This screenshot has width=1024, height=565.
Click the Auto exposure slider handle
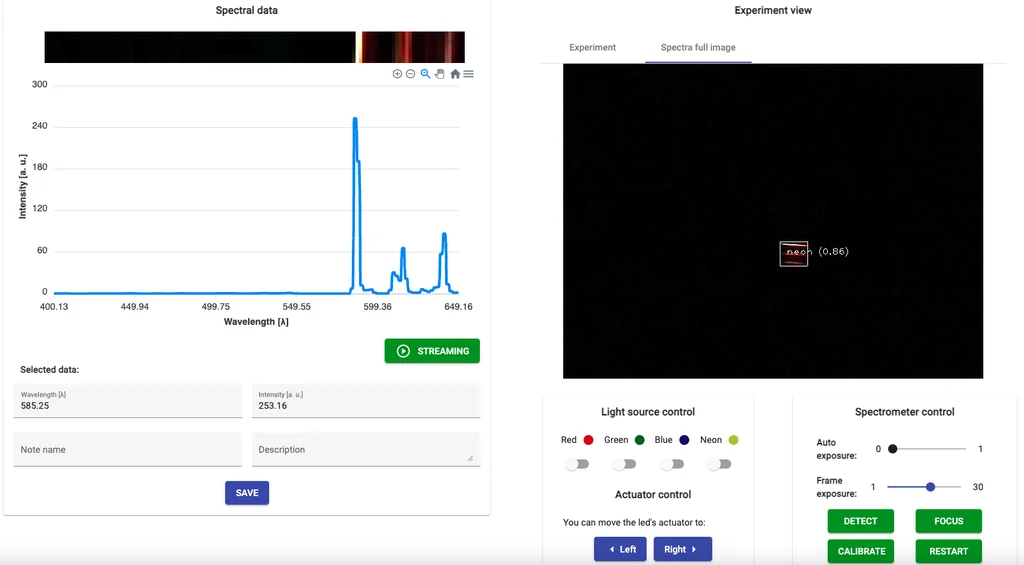(893, 449)
